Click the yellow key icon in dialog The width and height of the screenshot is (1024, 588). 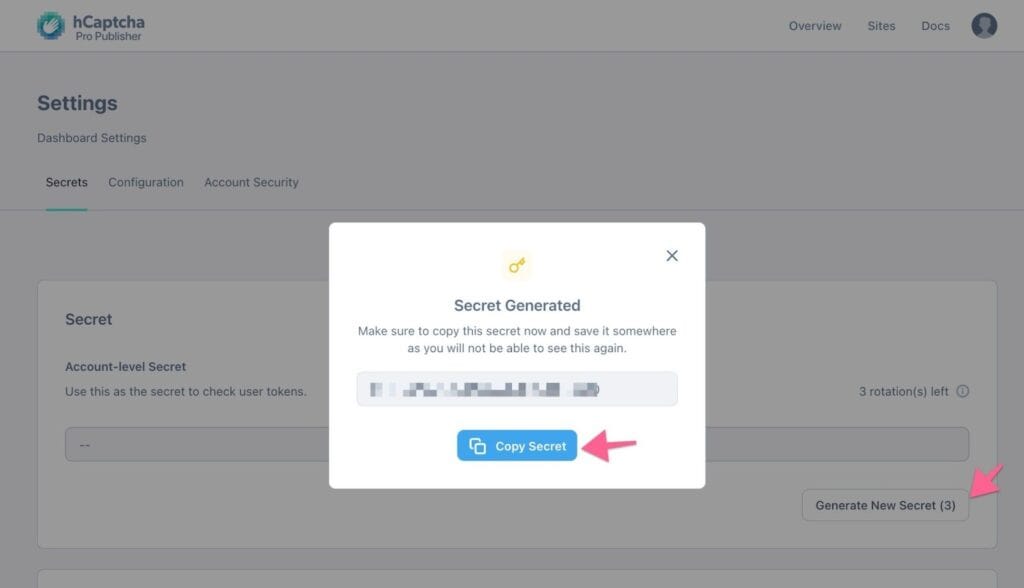click(517, 265)
